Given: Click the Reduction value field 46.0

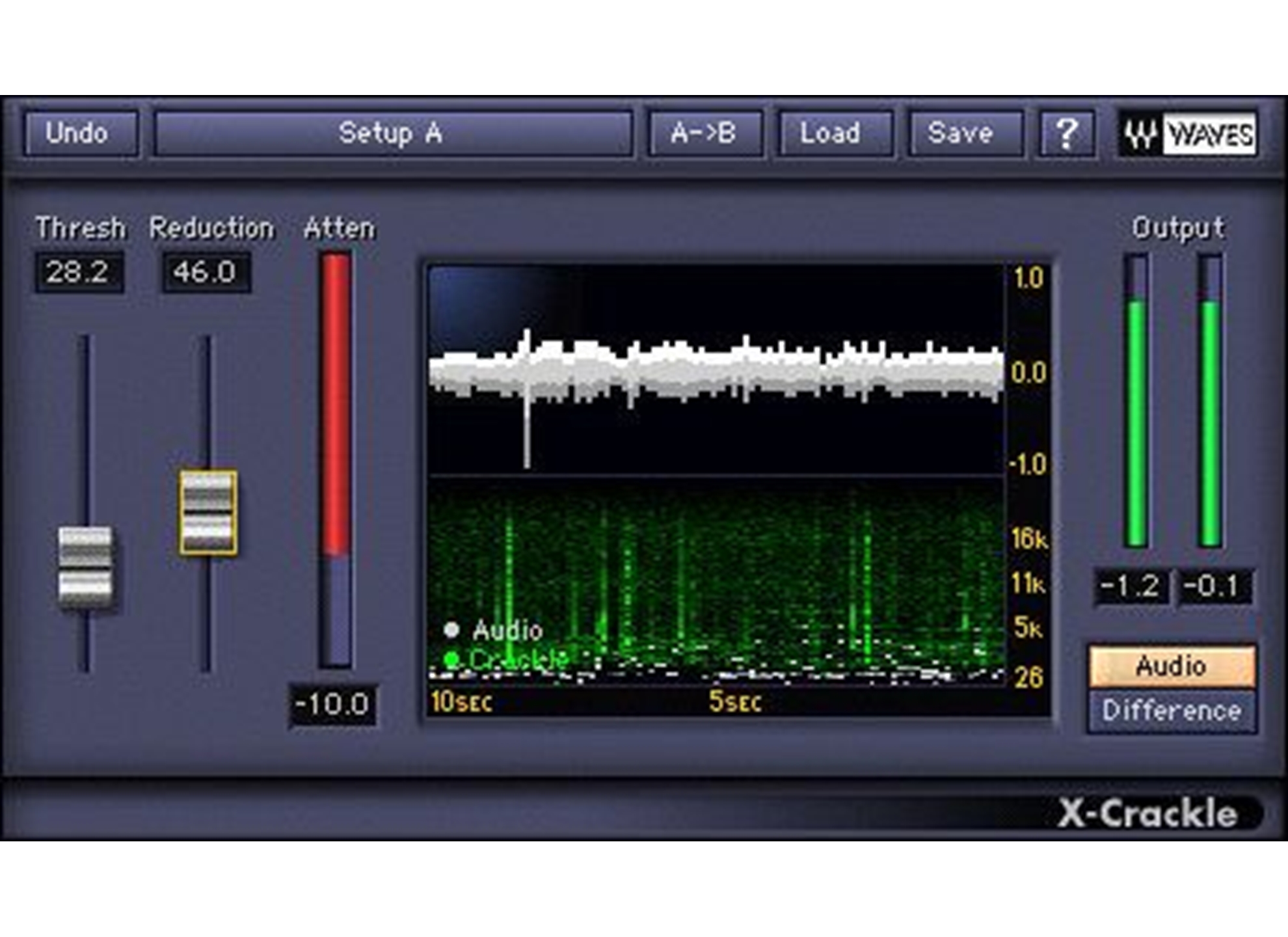Looking at the screenshot, I should pyautogui.click(x=206, y=272).
